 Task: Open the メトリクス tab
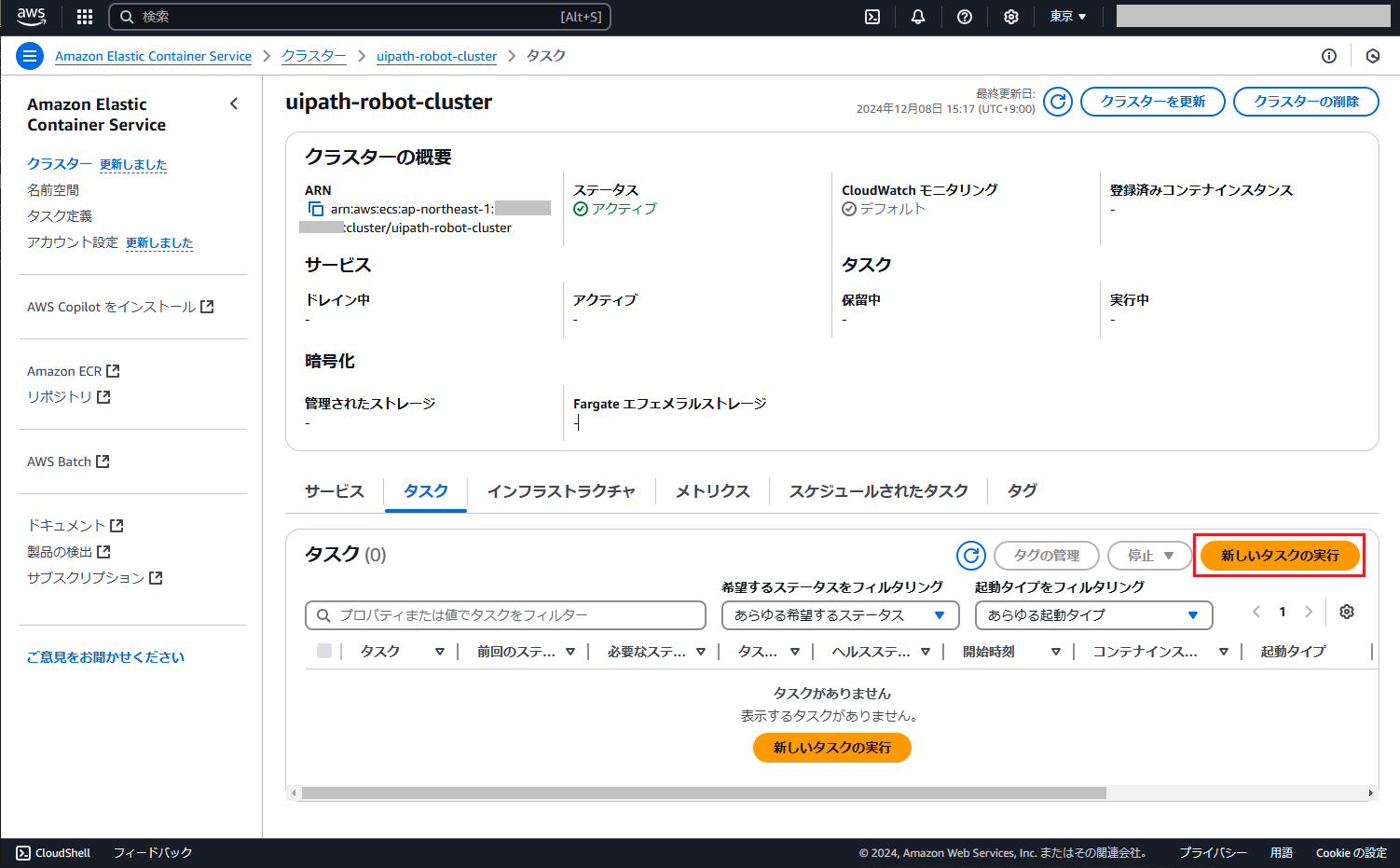point(713,491)
